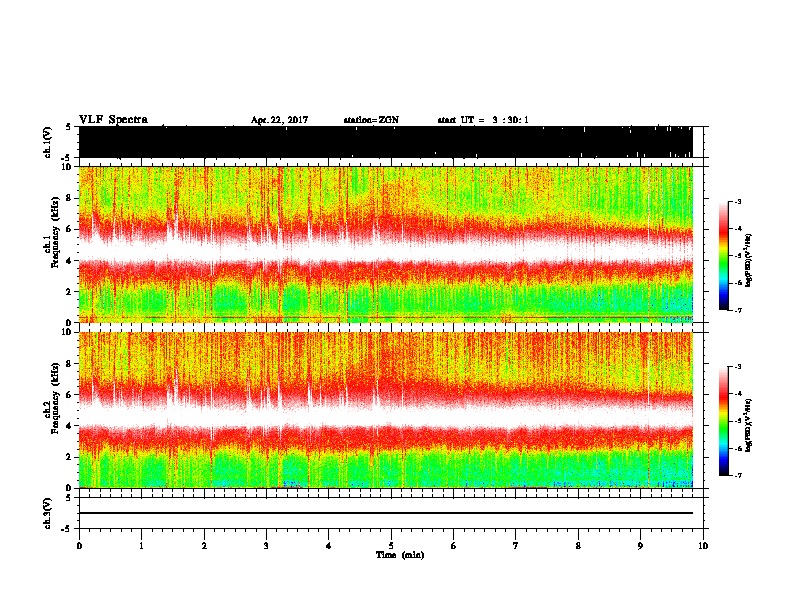The width and height of the screenshot is (792, 612).
Task: Click the ch.3(V) flat line trace
Action: point(386,513)
